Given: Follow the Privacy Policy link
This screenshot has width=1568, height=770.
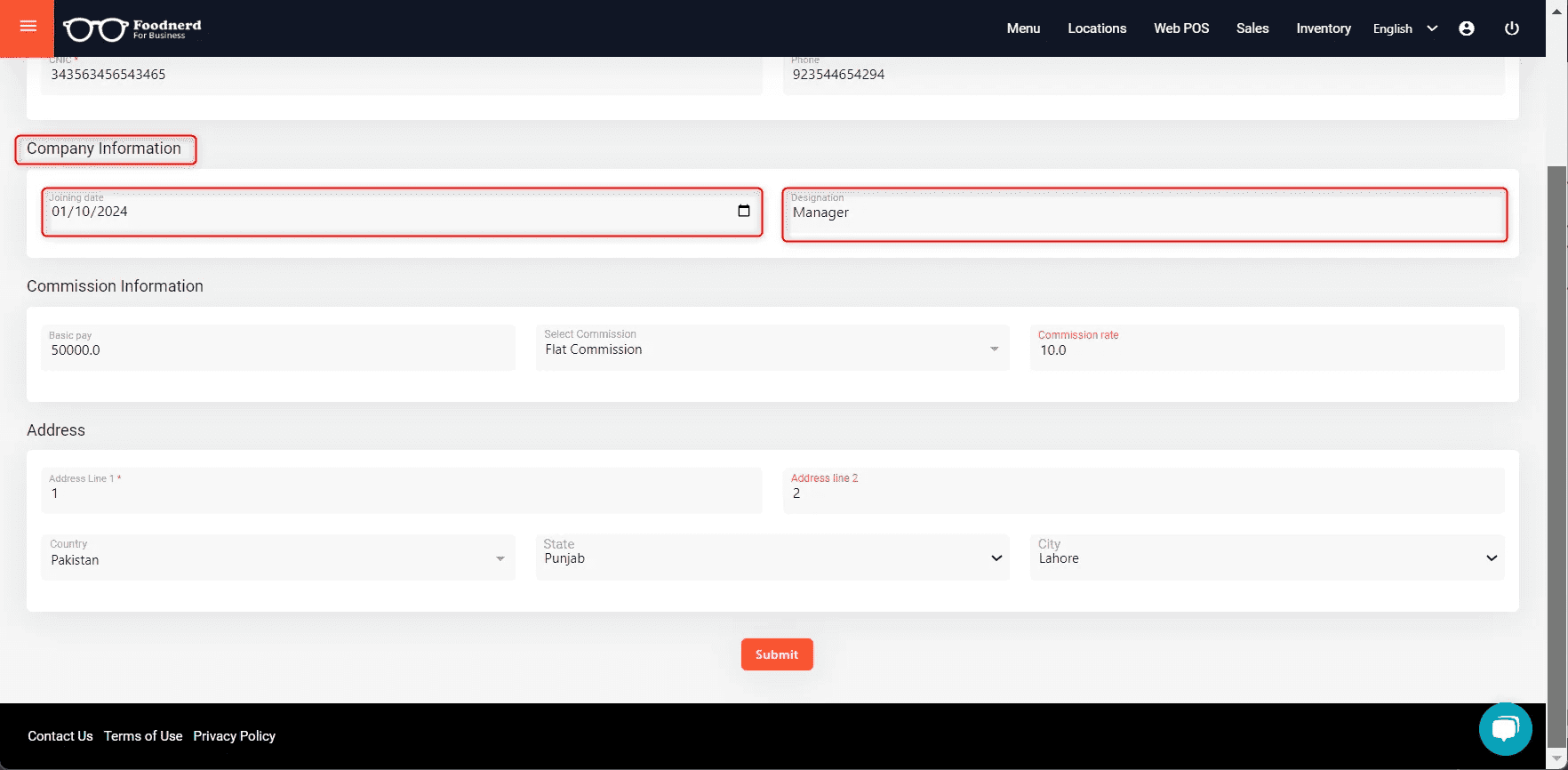Looking at the screenshot, I should [234, 736].
